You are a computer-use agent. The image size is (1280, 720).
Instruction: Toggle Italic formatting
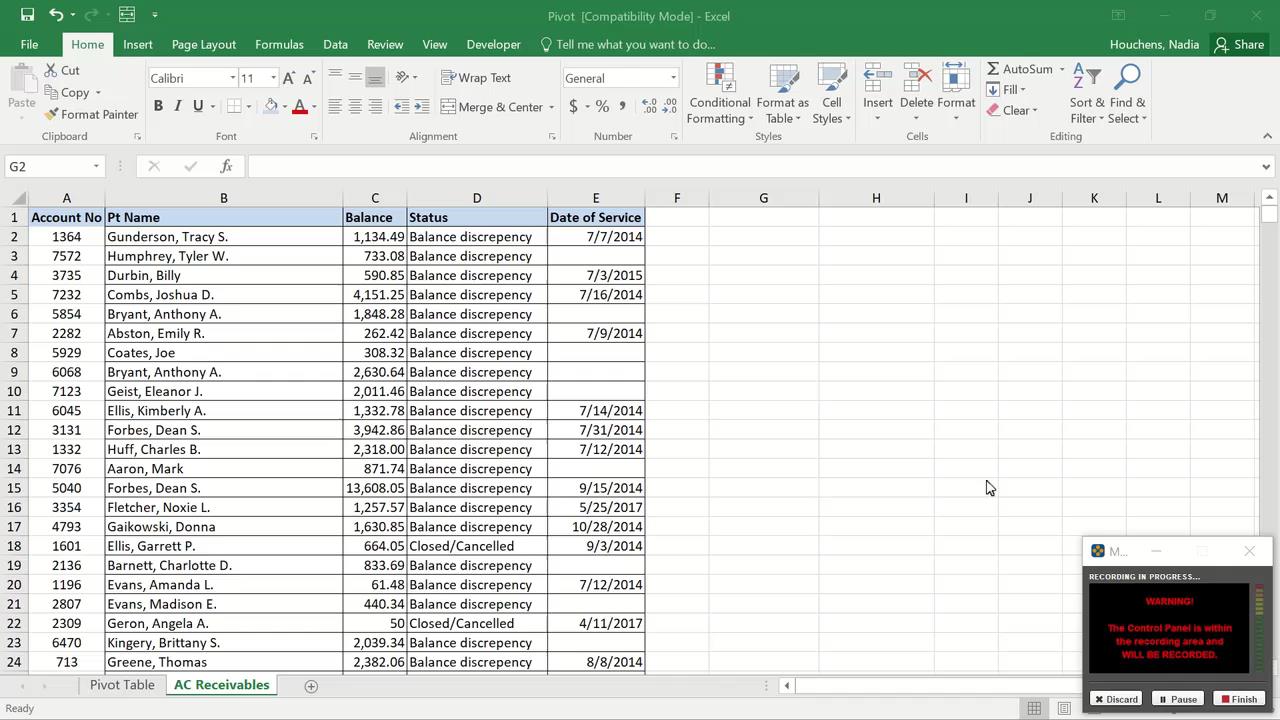tap(178, 106)
